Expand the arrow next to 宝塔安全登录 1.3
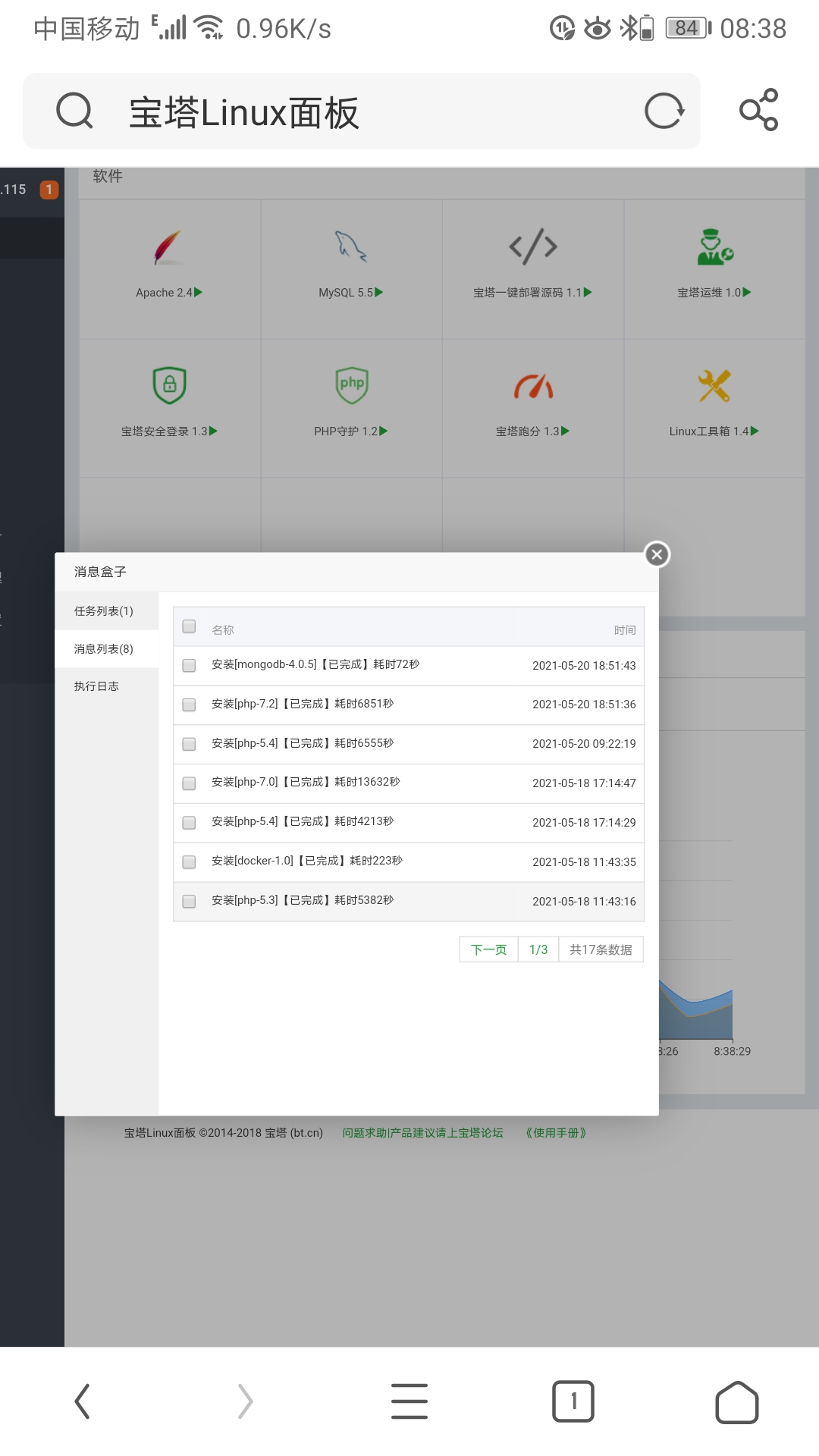 point(213,431)
